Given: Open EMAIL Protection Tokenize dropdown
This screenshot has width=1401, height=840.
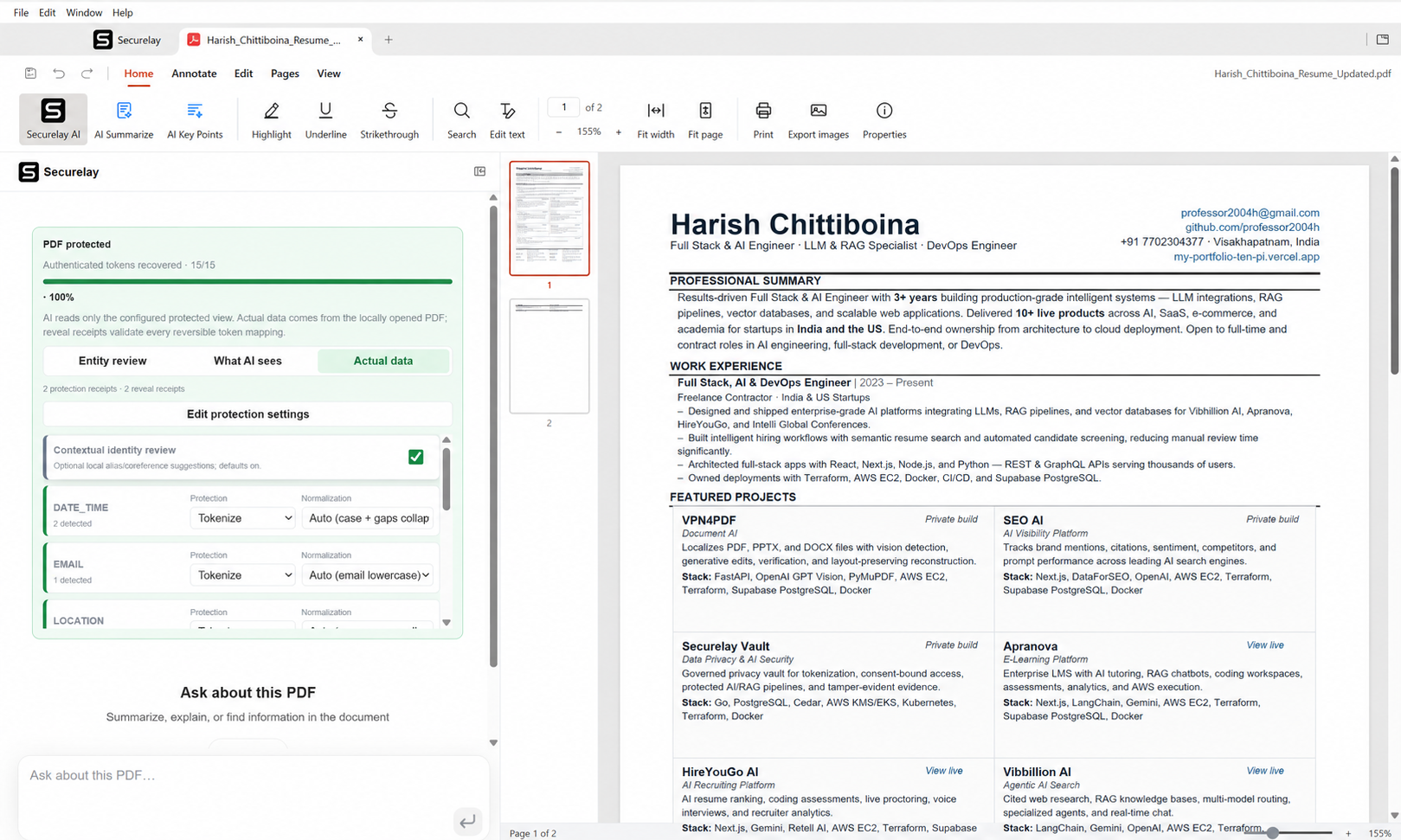Looking at the screenshot, I should click(x=242, y=575).
